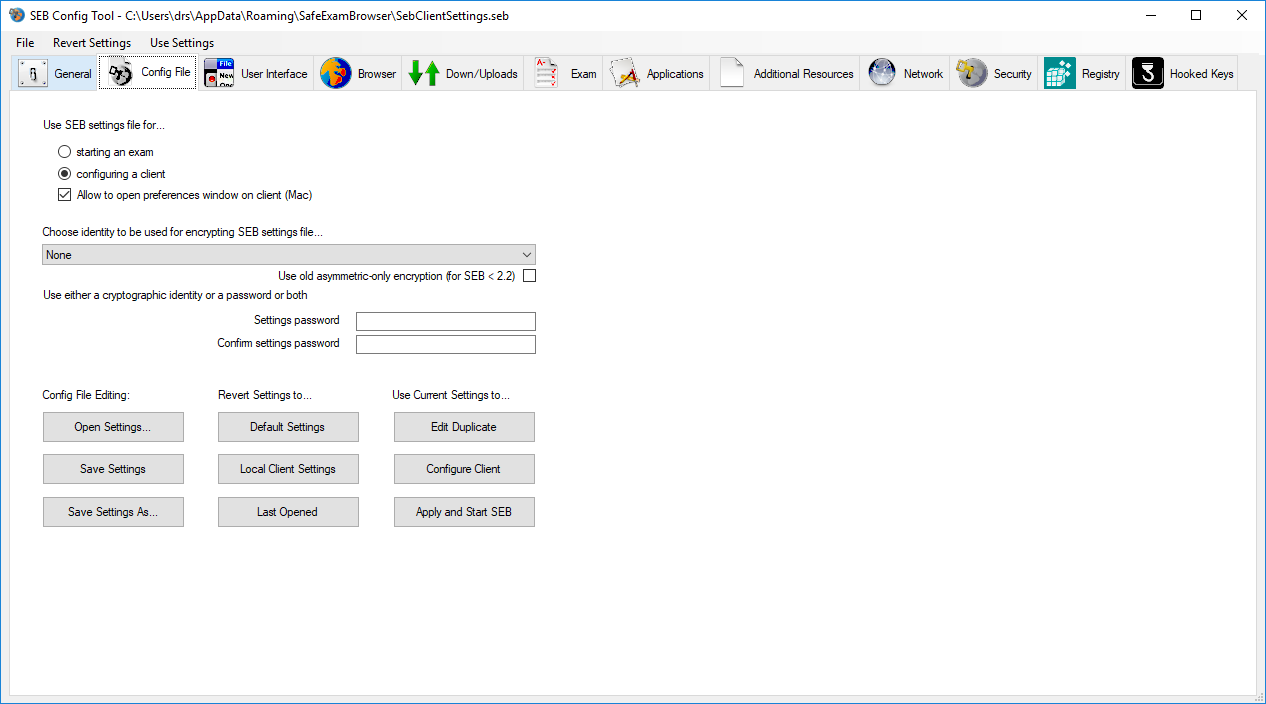1266x704 pixels.
Task: Click the Hooked Keys hook icon
Action: [x=1148, y=73]
